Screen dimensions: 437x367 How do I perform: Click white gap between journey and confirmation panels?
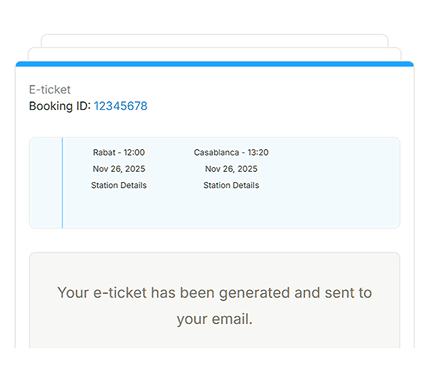pyautogui.click(x=215, y=240)
